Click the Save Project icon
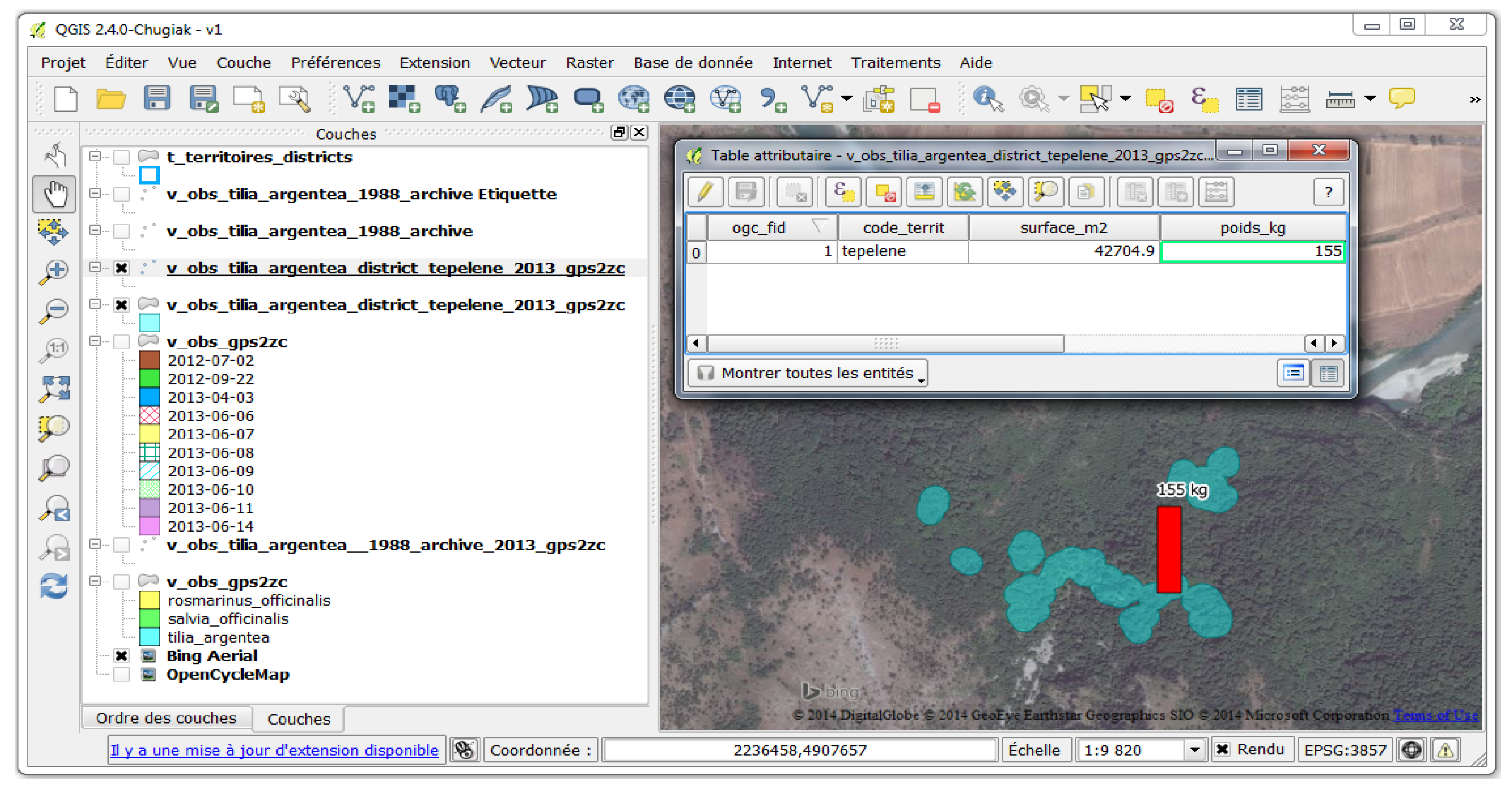 click(157, 98)
